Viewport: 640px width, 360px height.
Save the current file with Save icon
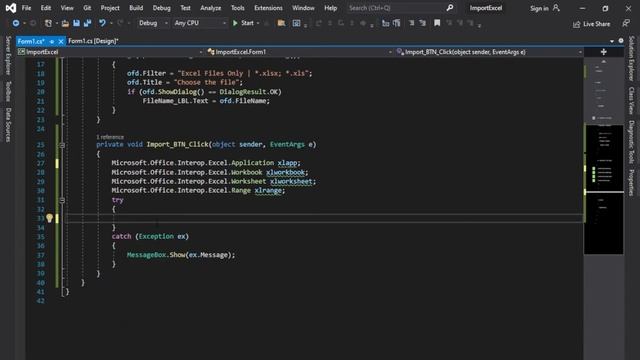(x=76, y=23)
